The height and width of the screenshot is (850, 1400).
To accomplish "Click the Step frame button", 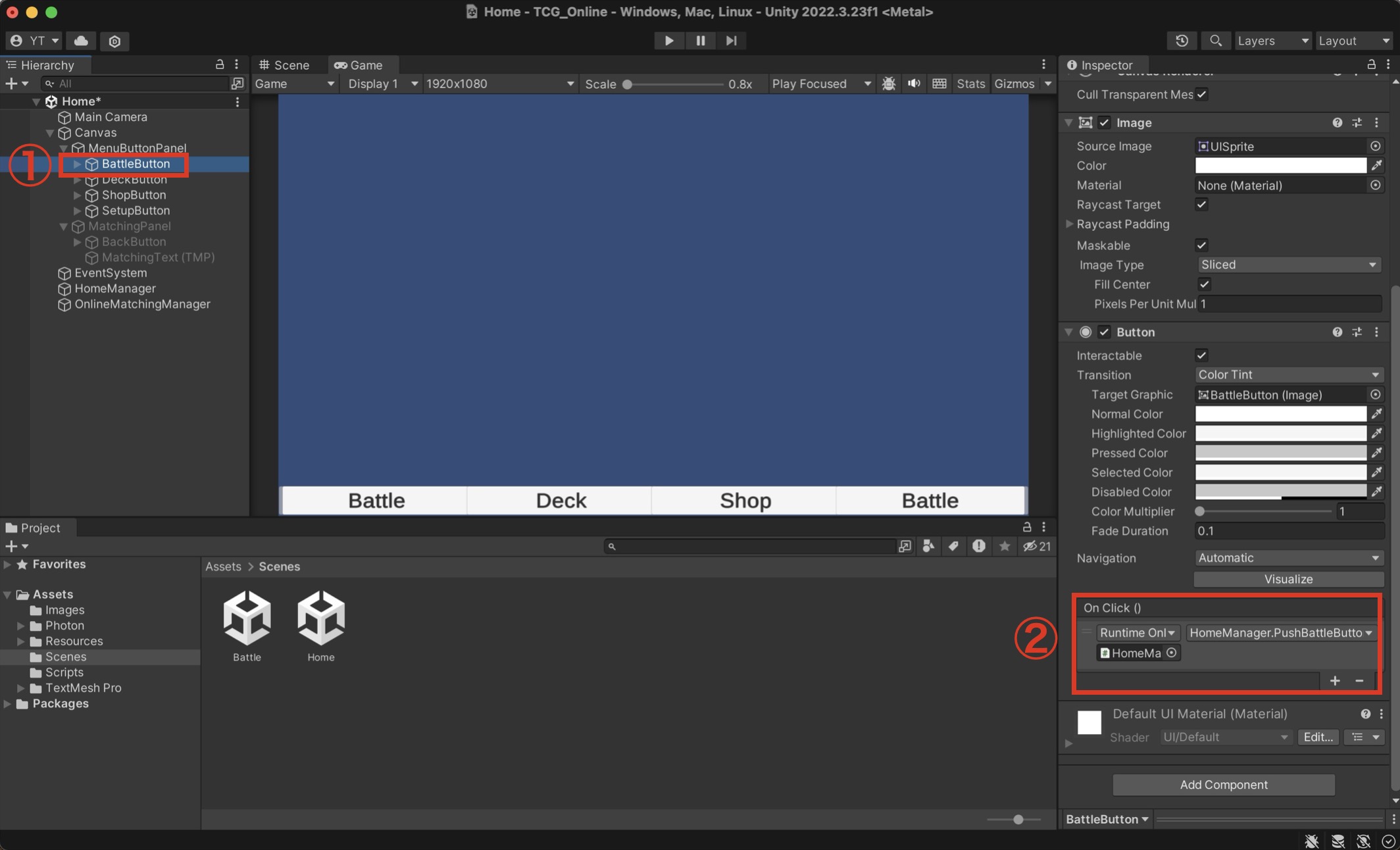I will [731, 41].
